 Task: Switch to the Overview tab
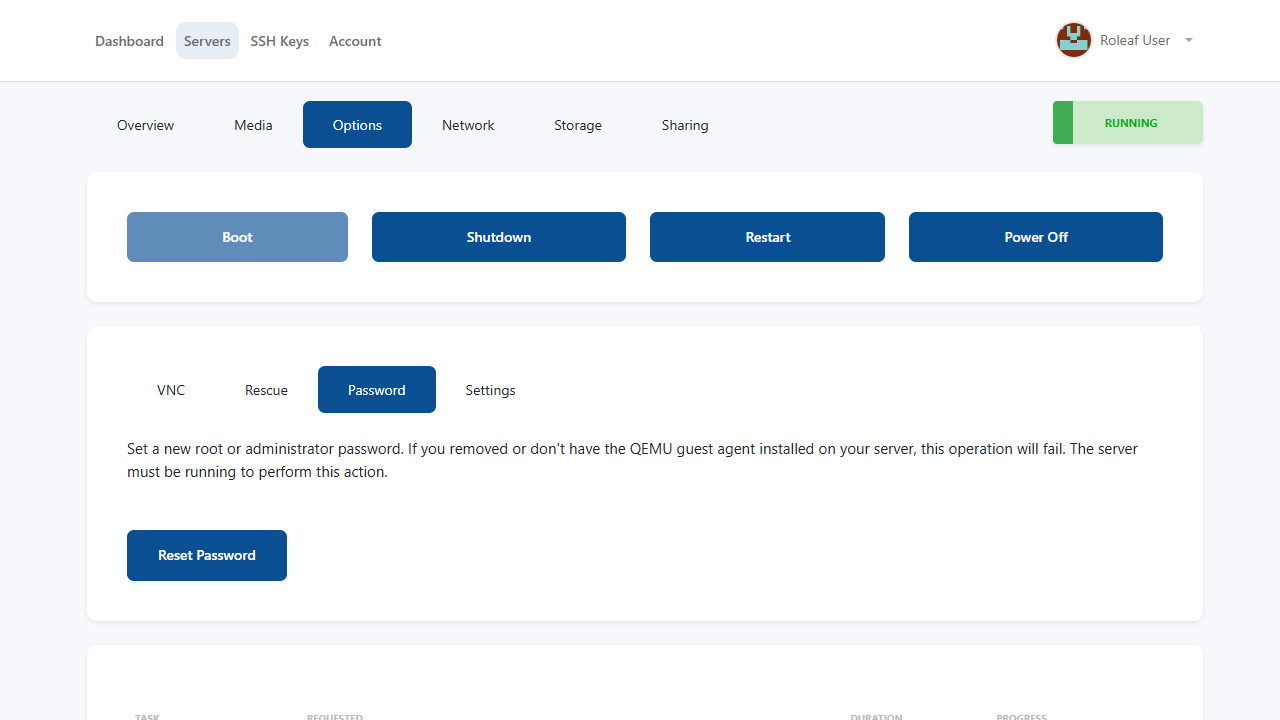145,125
